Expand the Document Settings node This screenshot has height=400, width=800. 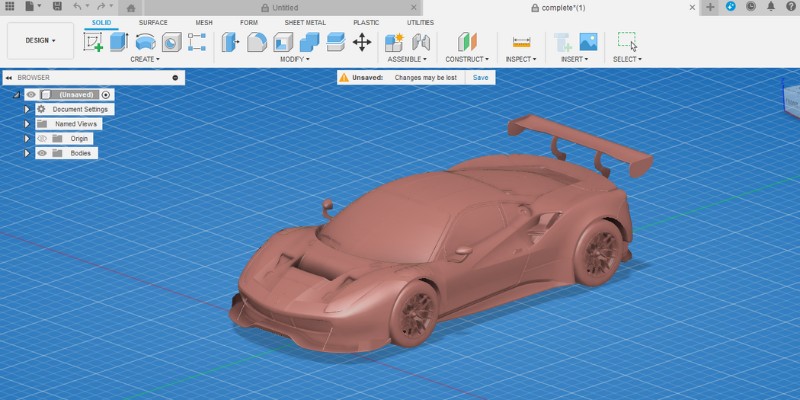pyautogui.click(x=28, y=109)
